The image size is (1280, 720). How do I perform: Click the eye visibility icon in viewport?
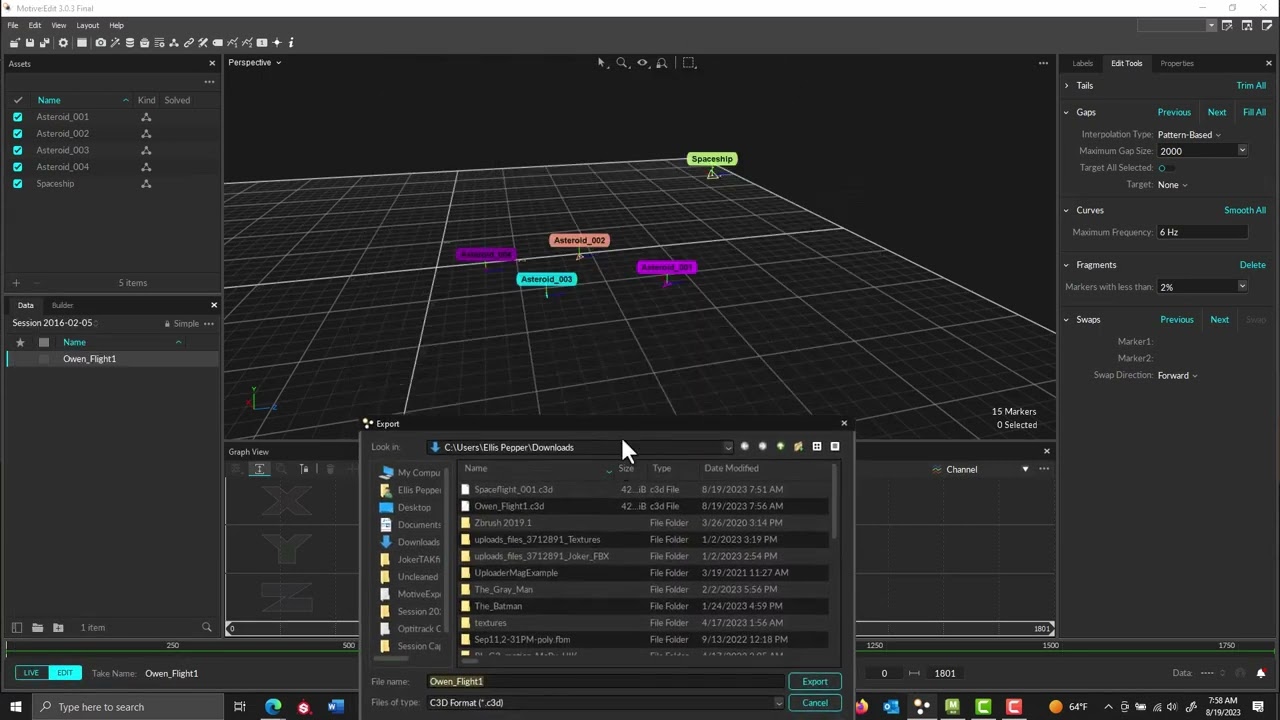[x=642, y=63]
